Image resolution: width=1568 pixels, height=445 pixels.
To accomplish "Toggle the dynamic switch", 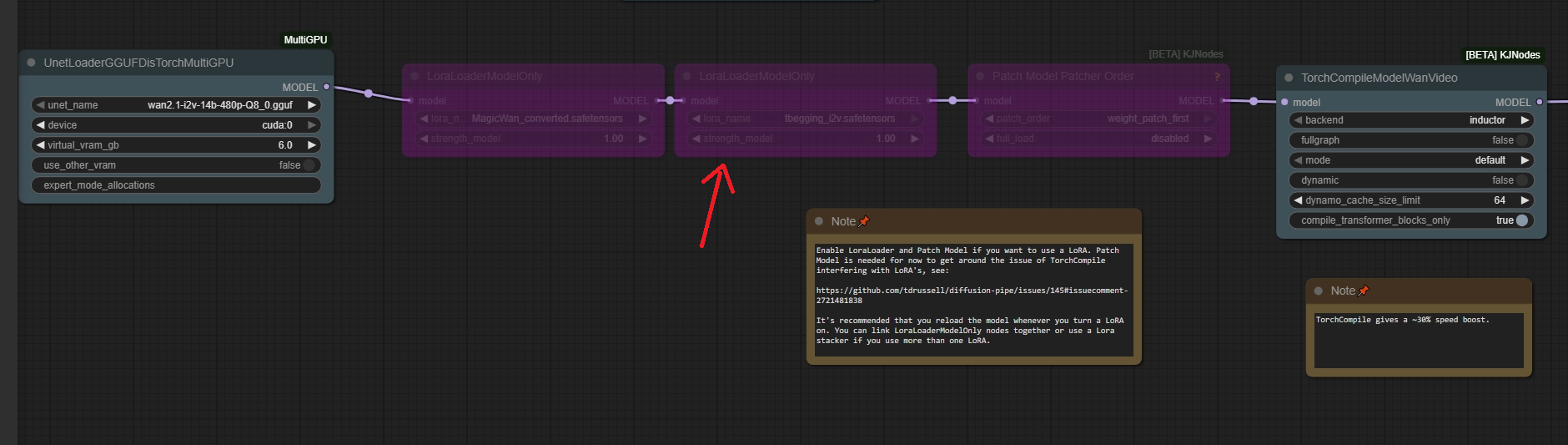I will coord(1522,180).
